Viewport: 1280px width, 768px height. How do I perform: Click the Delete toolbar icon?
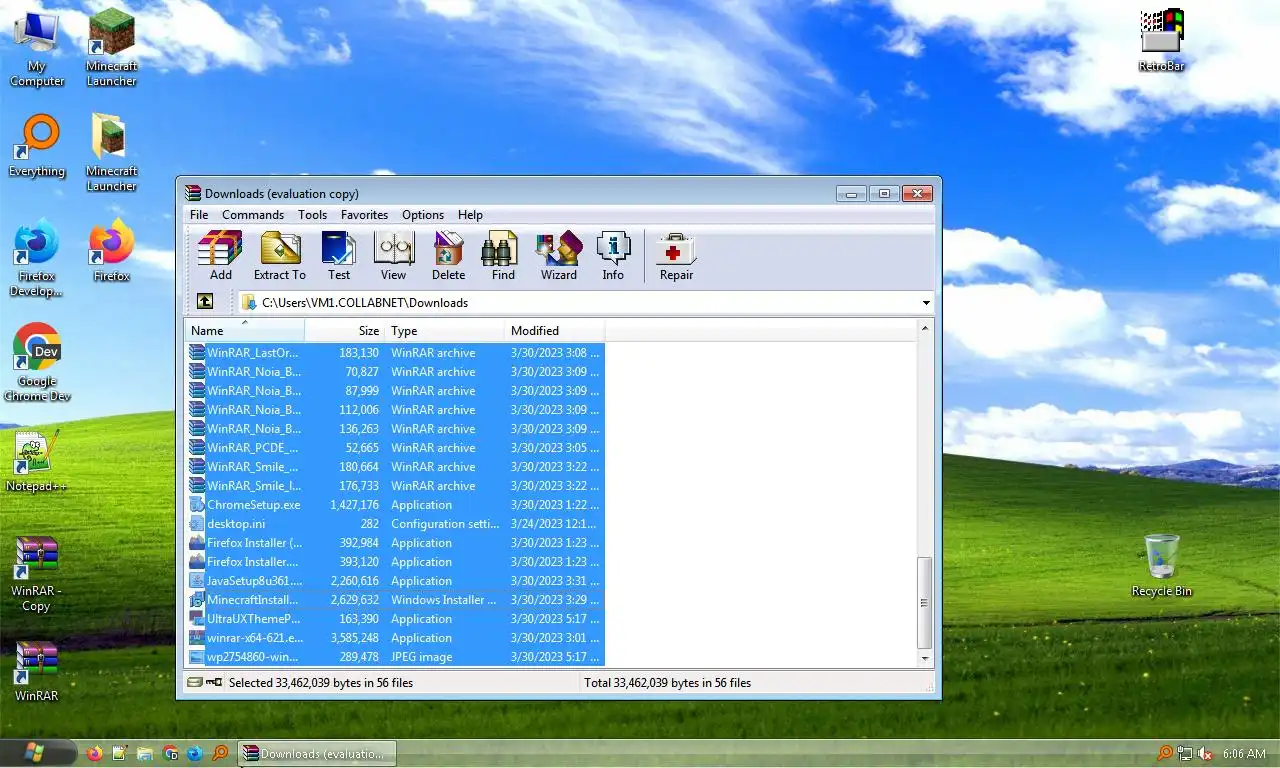pos(448,256)
